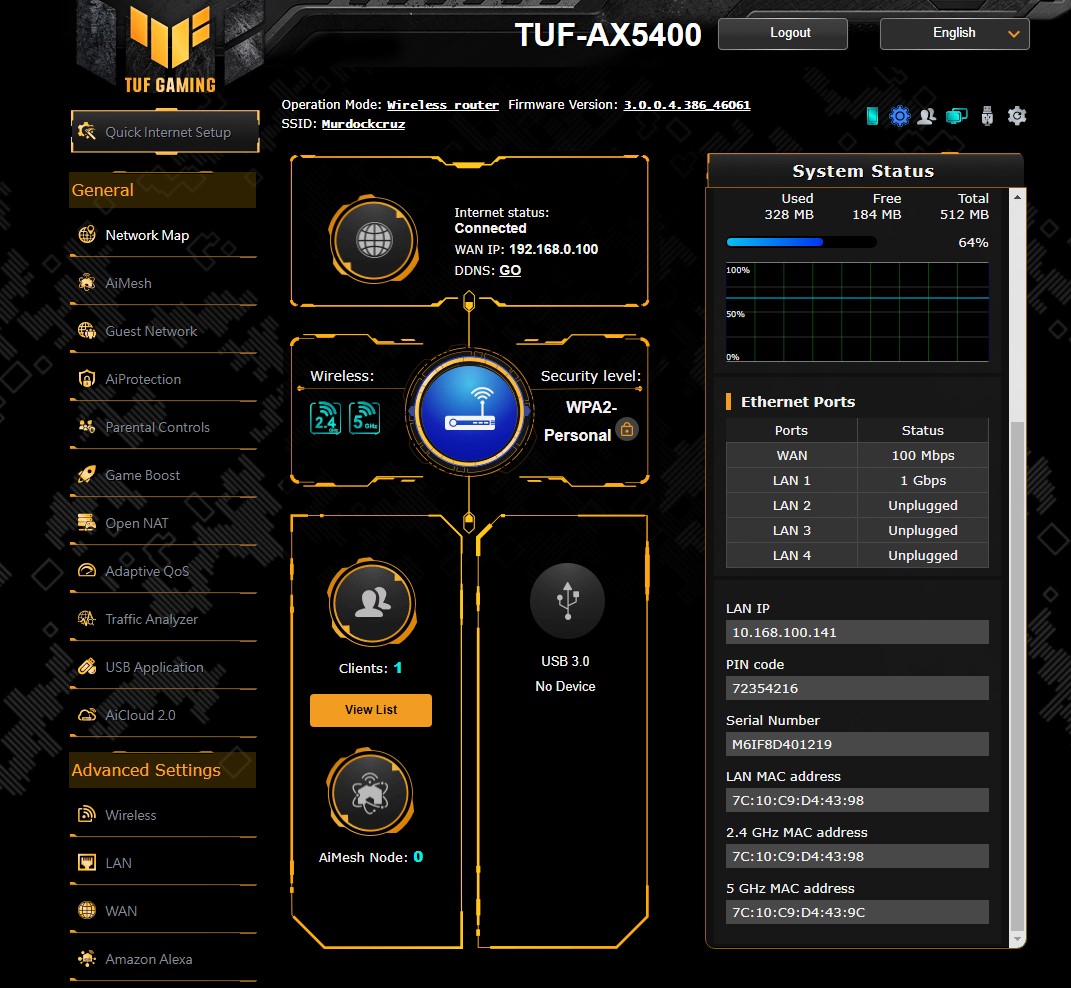Click the System Status scrollbar thumb

tap(1017, 675)
